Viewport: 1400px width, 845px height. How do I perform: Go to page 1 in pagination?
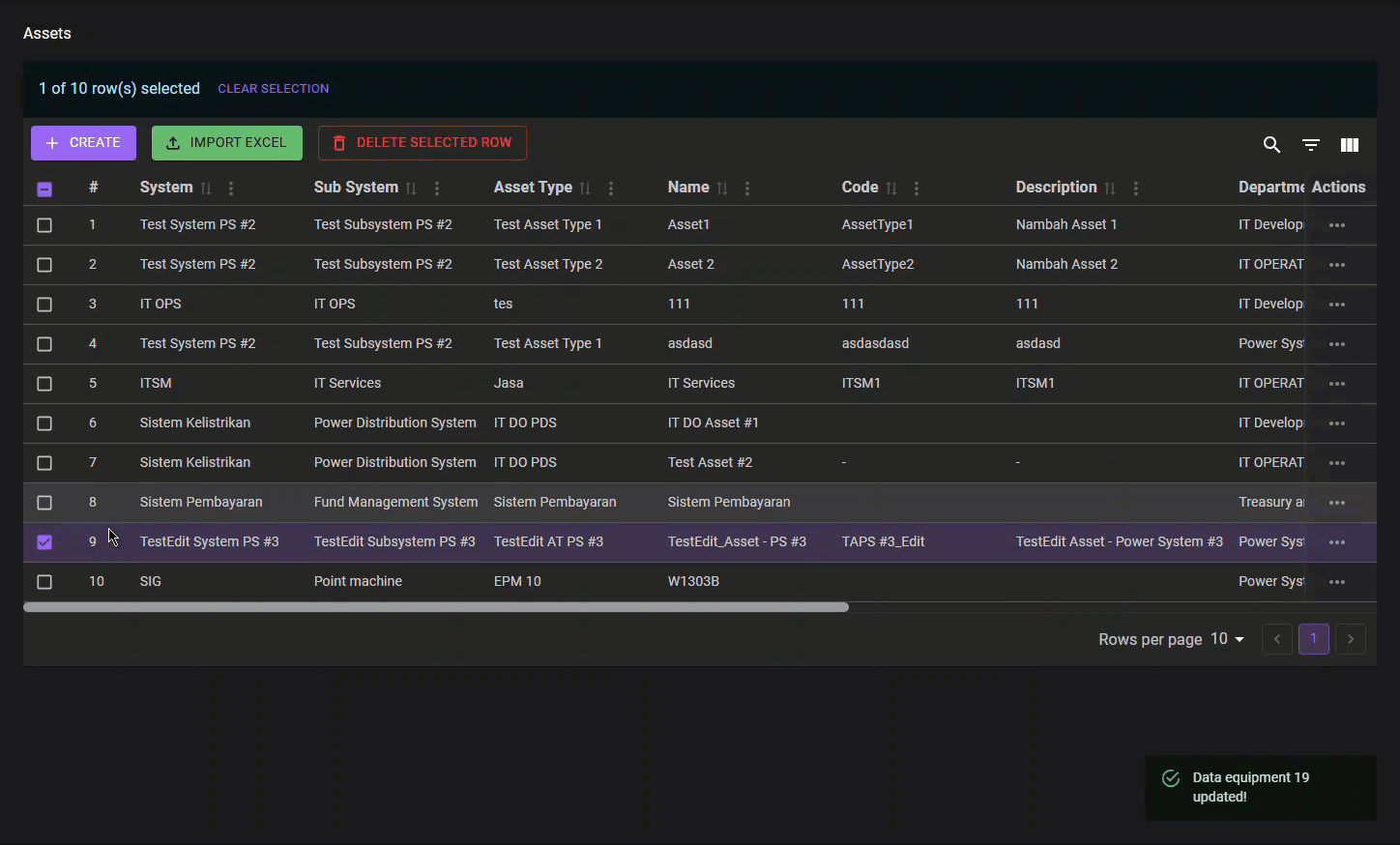[1313, 639]
